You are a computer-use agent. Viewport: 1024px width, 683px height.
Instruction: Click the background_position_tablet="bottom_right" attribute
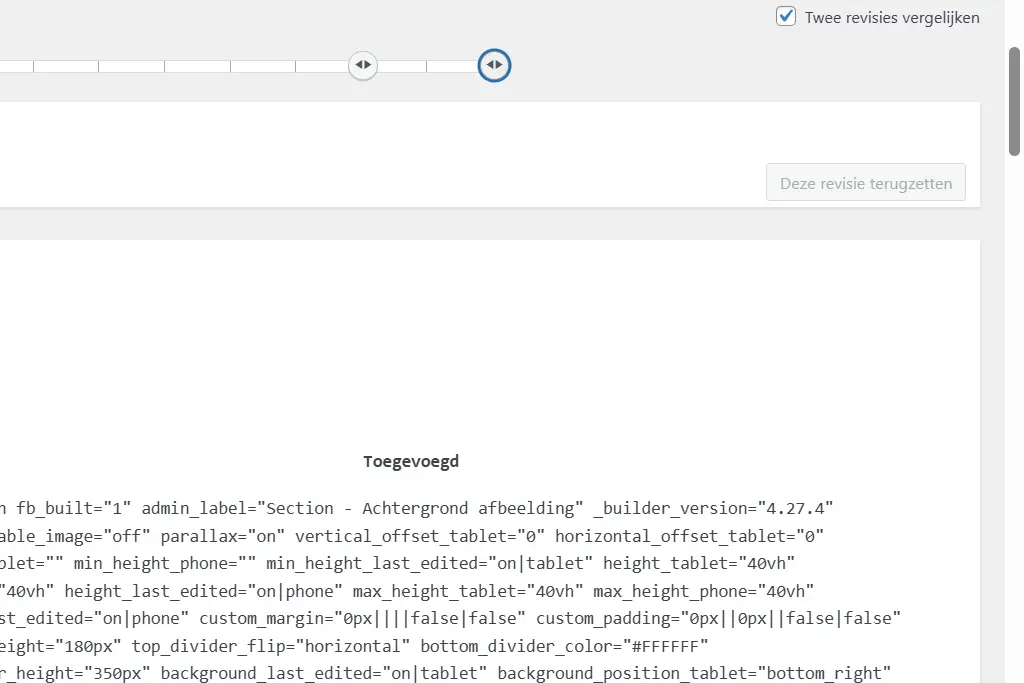click(x=694, y=671)
